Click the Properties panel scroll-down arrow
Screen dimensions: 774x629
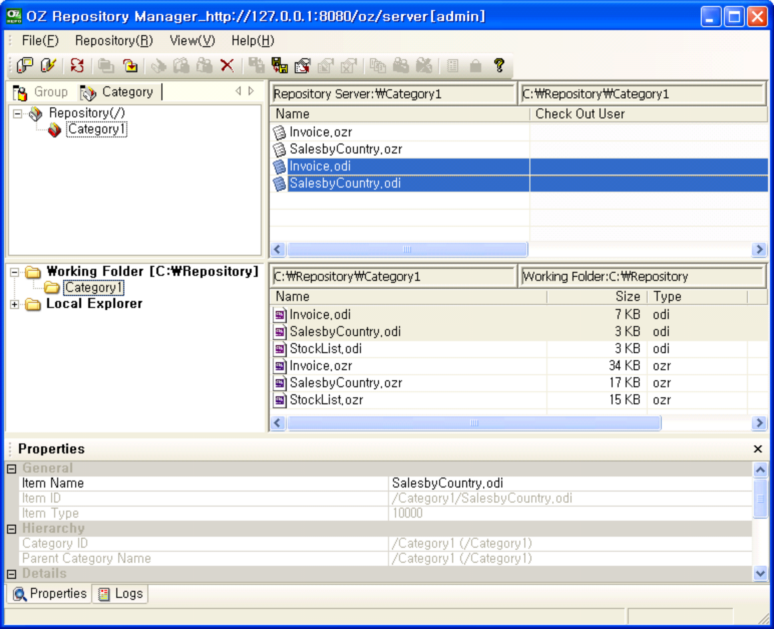[760, 574]
